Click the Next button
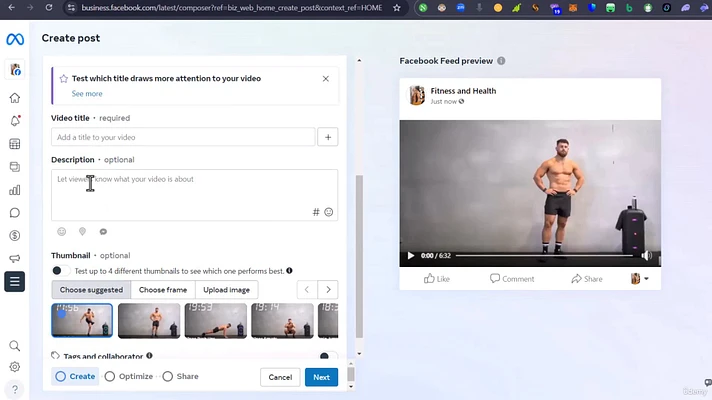The height and width of the screenshot is (400, 712). (x=321, y=377)
